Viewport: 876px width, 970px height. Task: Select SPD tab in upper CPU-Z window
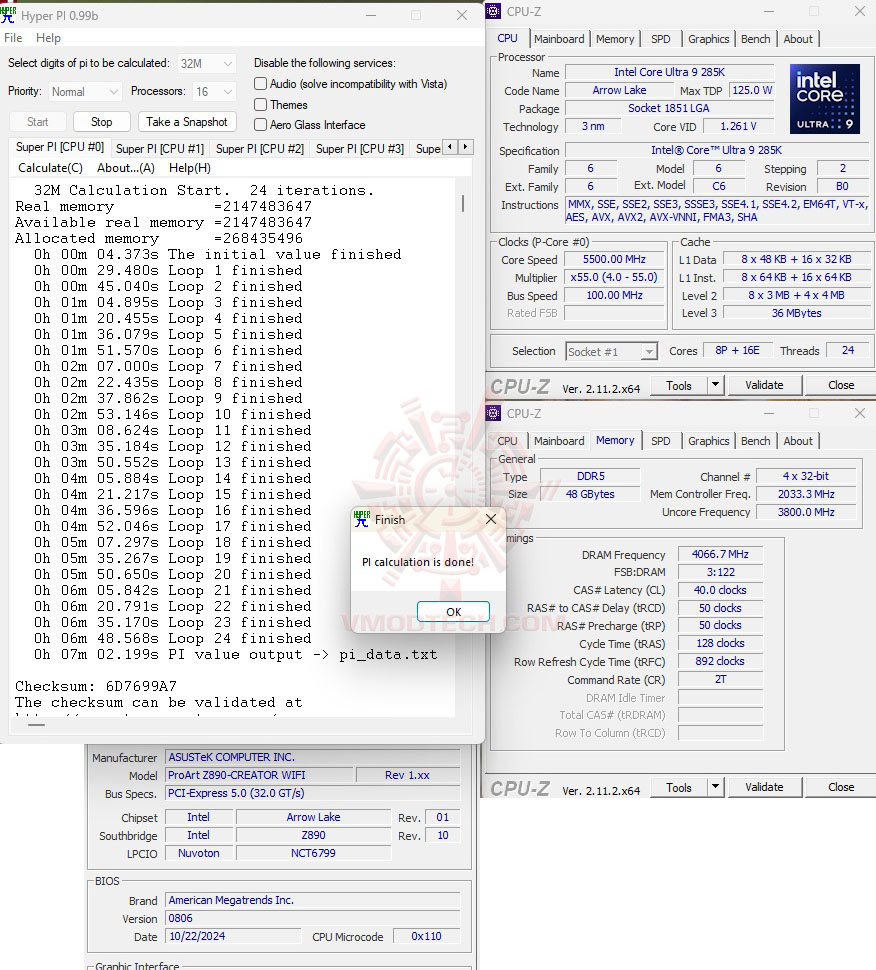[x=661, y=39]
